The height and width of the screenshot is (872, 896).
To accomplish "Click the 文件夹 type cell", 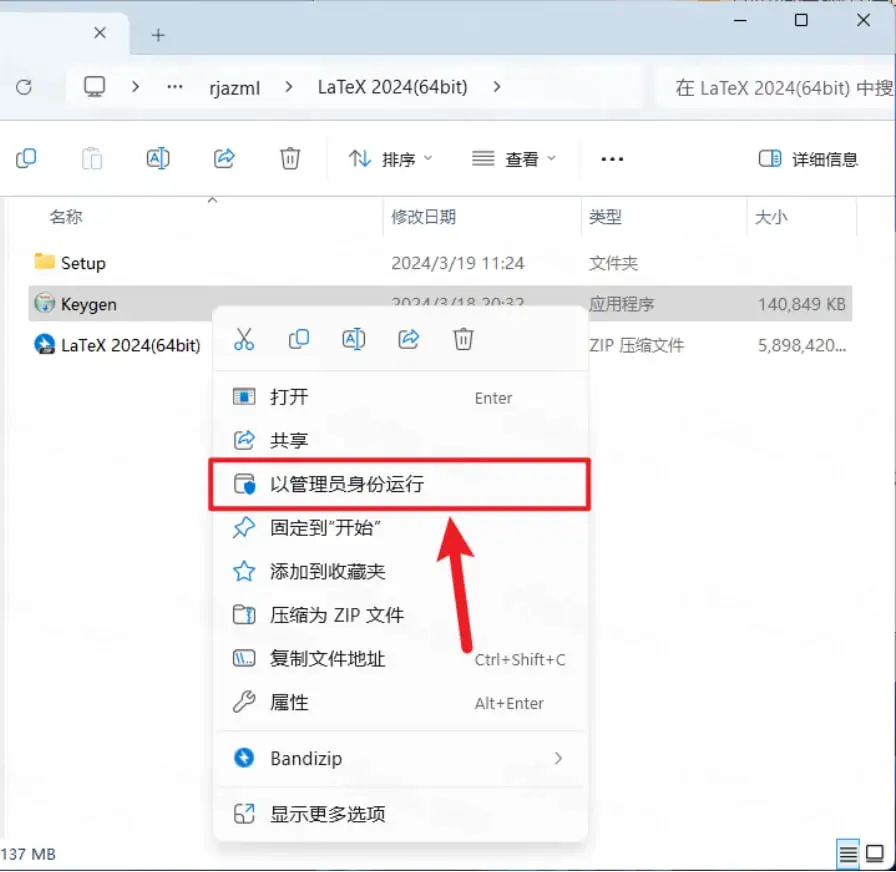I will coord(613,263).
